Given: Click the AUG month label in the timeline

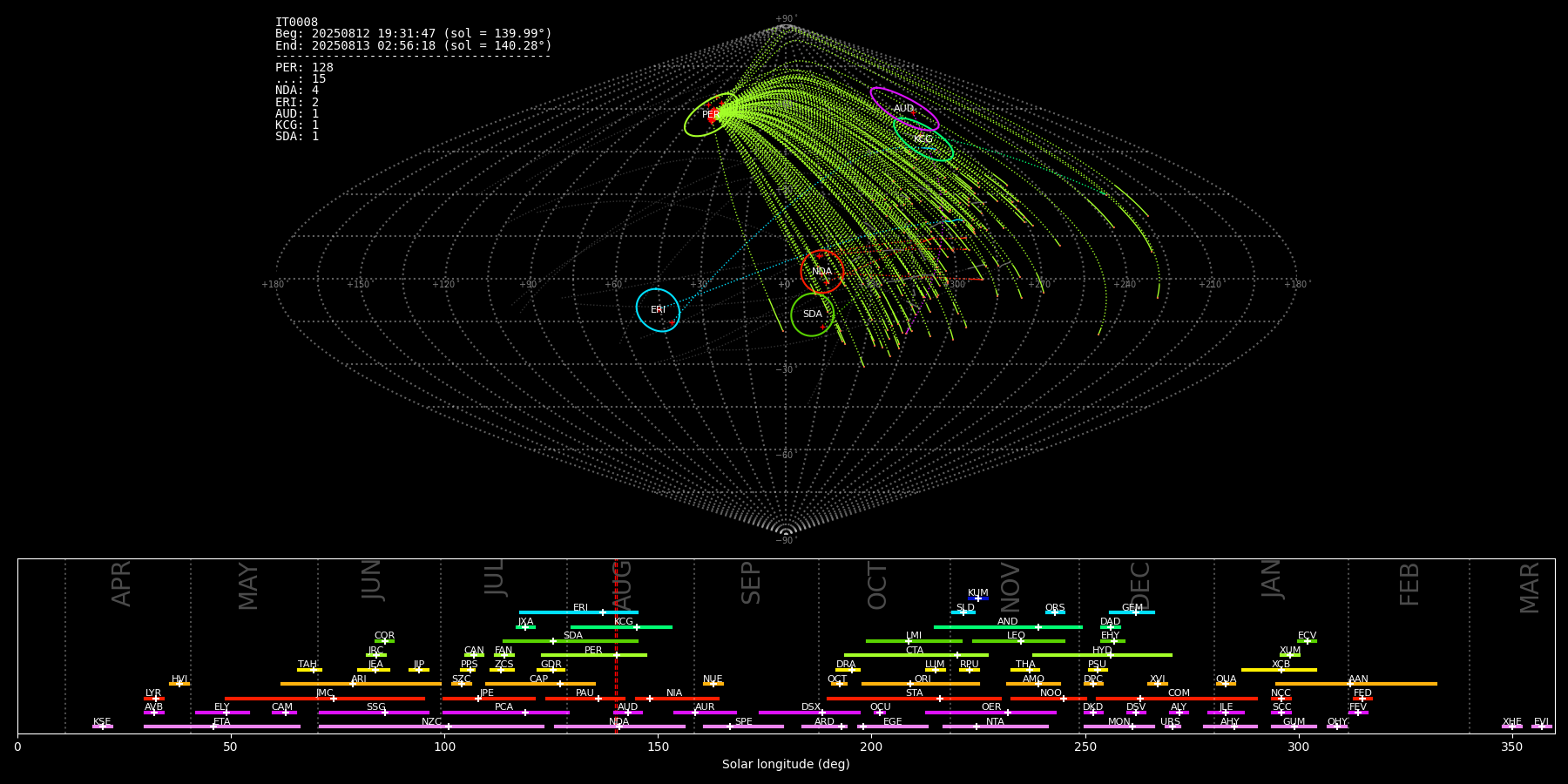Looking at the screenshot, I should pos(623,584).
